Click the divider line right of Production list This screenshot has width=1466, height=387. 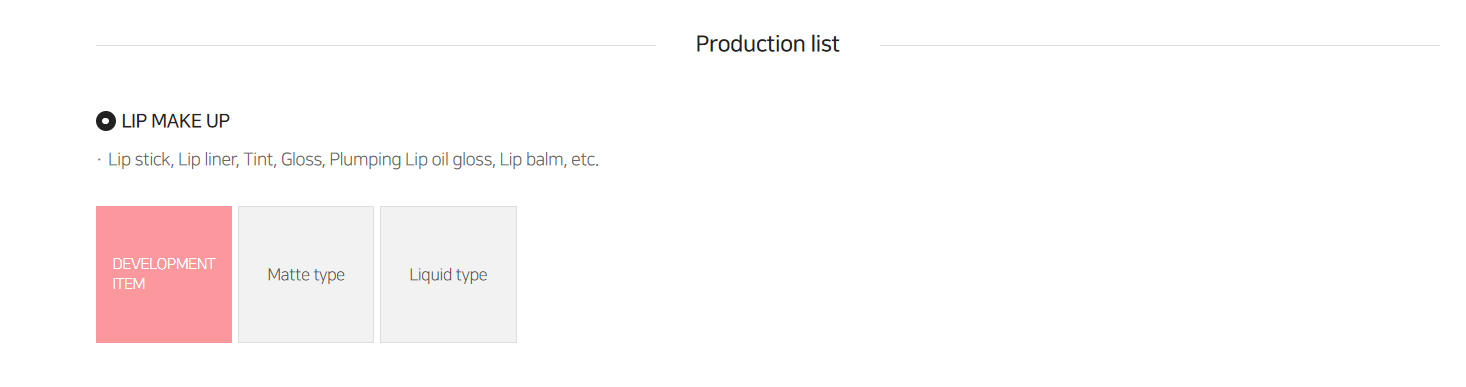click(1160, 45)
